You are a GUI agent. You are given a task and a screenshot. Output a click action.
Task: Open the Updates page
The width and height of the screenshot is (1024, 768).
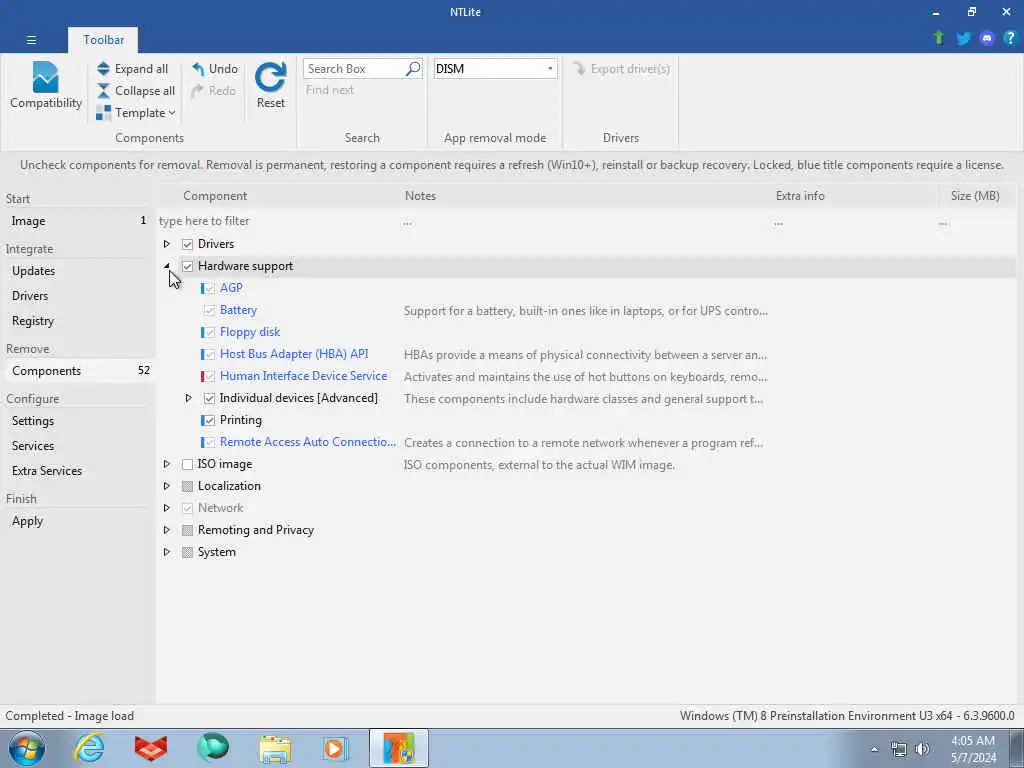pos(78,271)
